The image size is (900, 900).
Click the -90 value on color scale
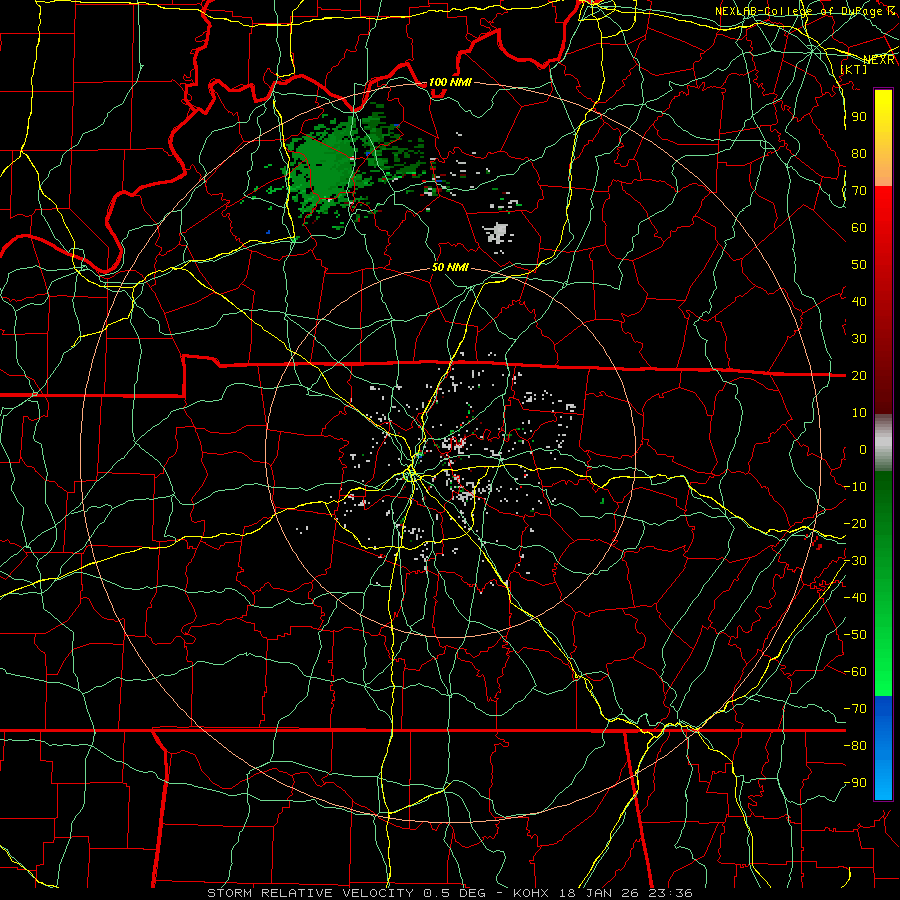pyautogui.click(x=855, y=783)
